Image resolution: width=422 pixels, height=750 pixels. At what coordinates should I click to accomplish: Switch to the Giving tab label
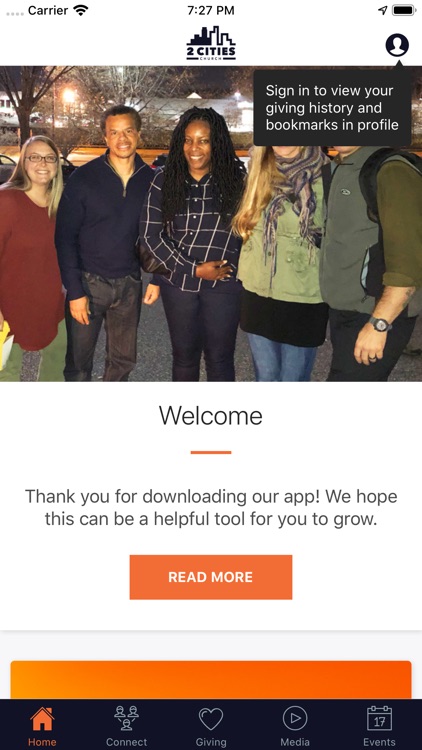(x=211, y=742)
